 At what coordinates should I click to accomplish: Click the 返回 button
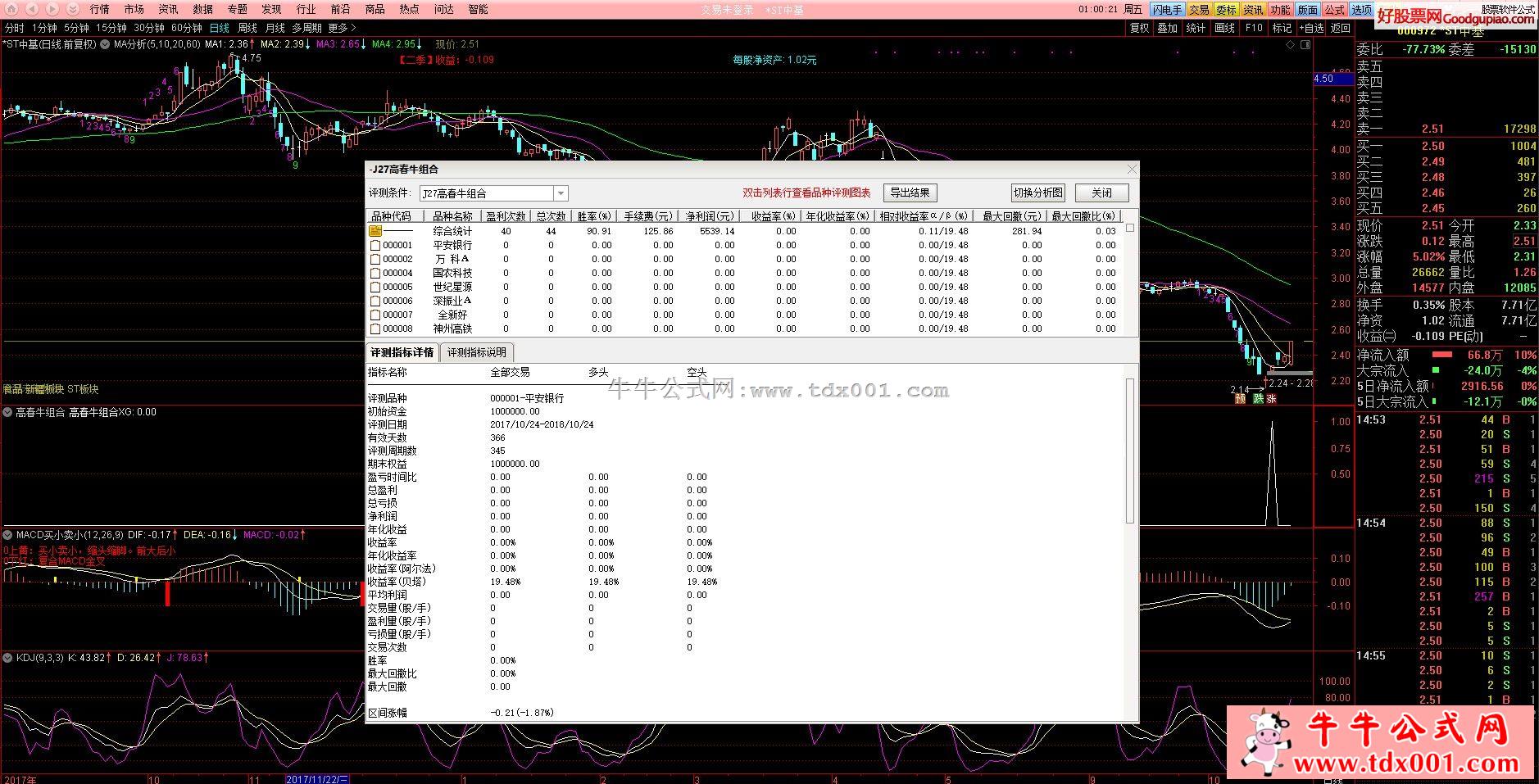tap(1341, 28)
